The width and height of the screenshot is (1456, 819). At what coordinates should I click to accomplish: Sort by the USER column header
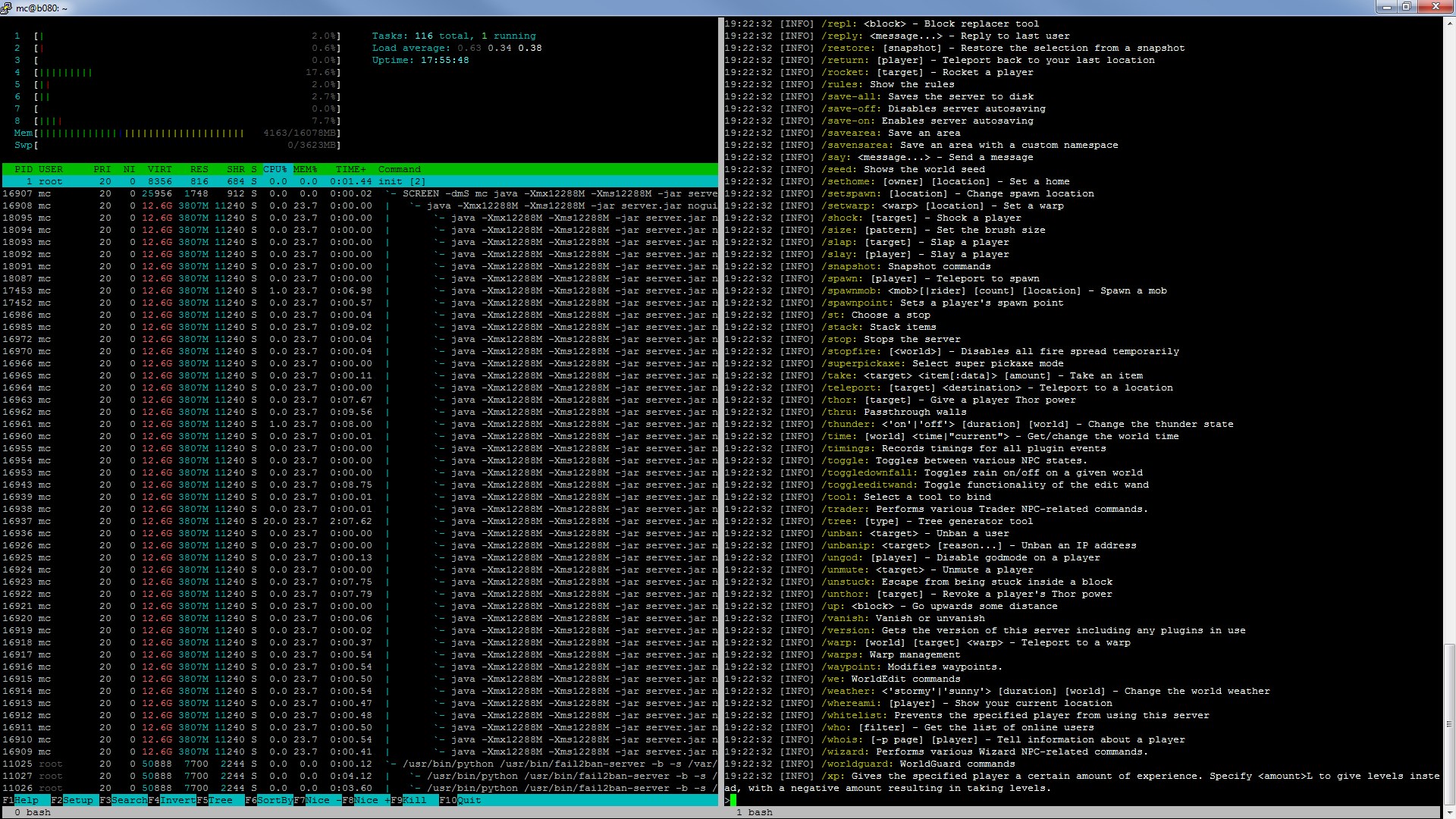(x=51, y=169)
